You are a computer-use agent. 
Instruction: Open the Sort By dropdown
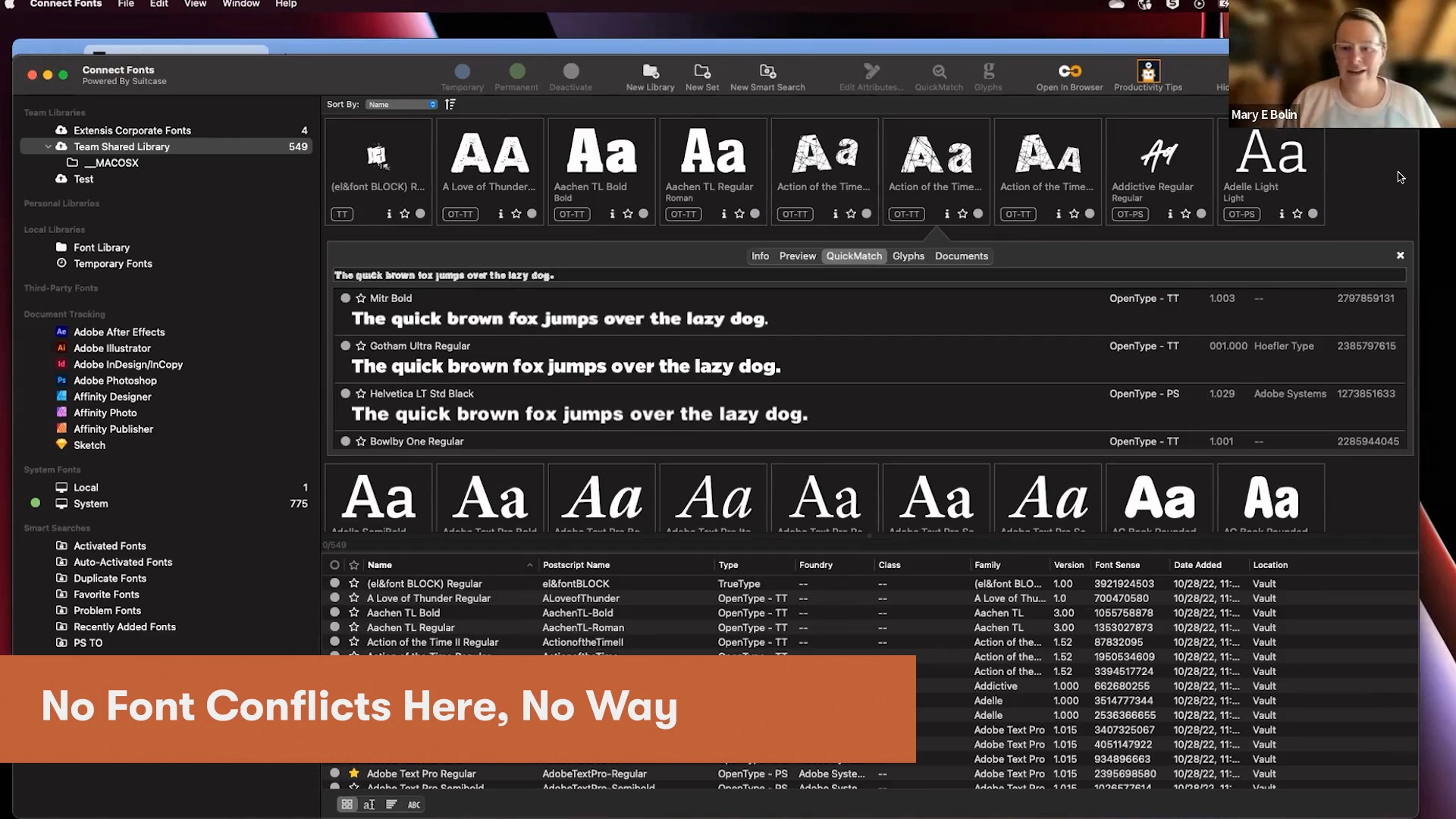[401, 104]
